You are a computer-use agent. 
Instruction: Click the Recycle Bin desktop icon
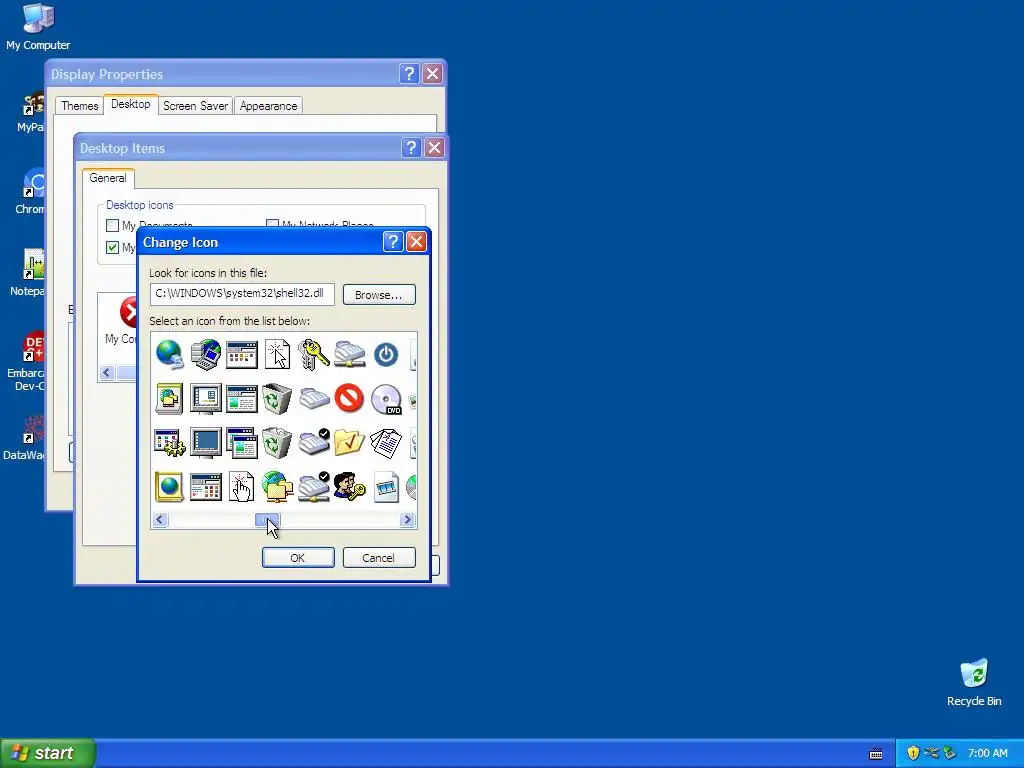click(974, 682)
